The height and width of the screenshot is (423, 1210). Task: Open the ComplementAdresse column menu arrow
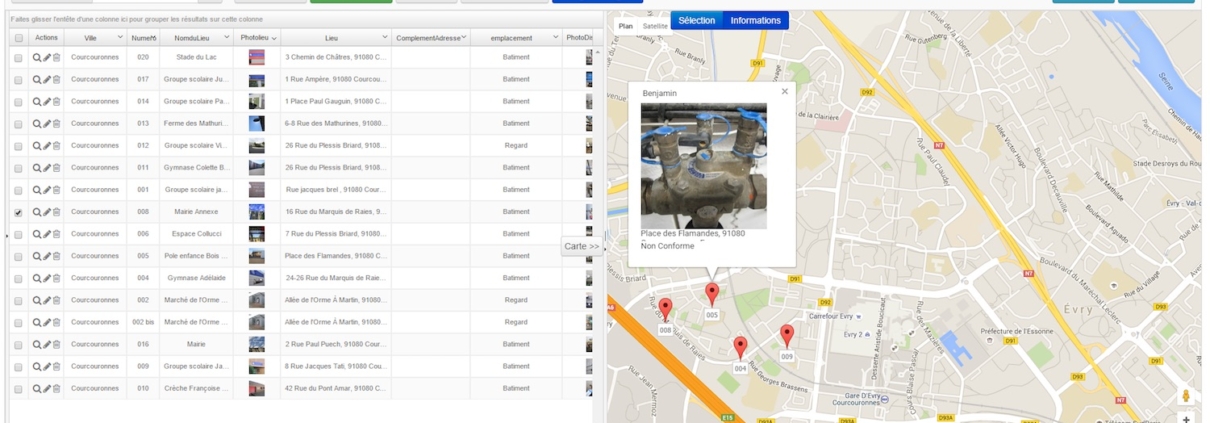tap(464, 38)
